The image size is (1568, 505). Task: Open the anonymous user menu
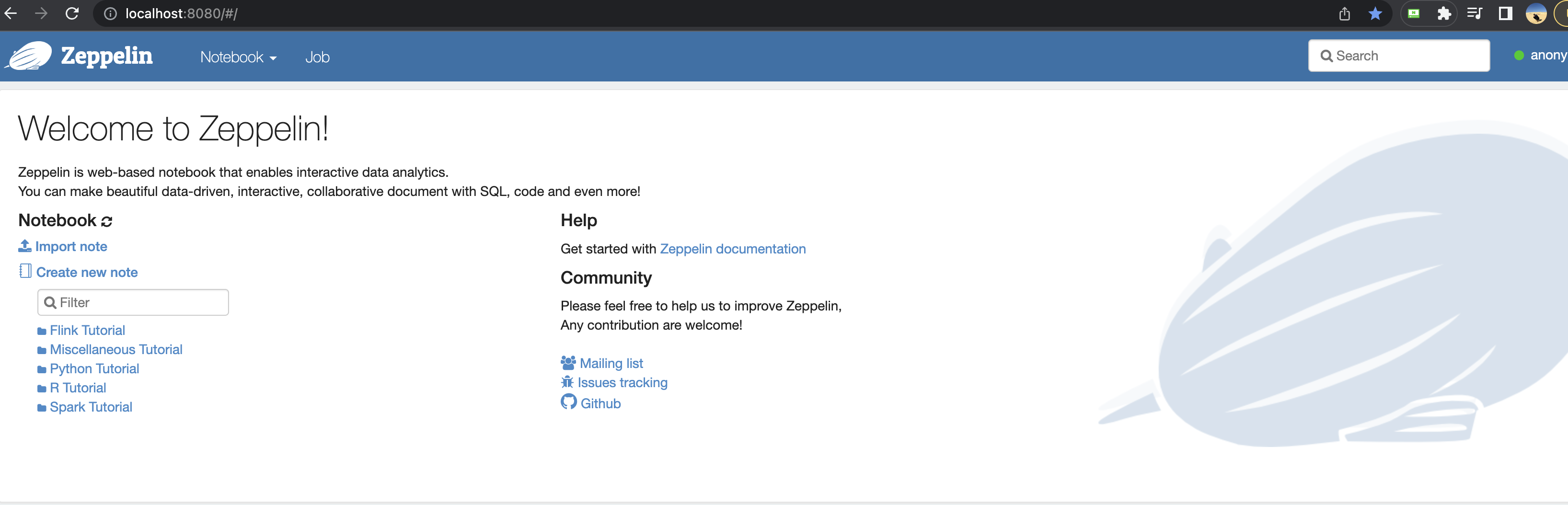(x=1540, y=56)
